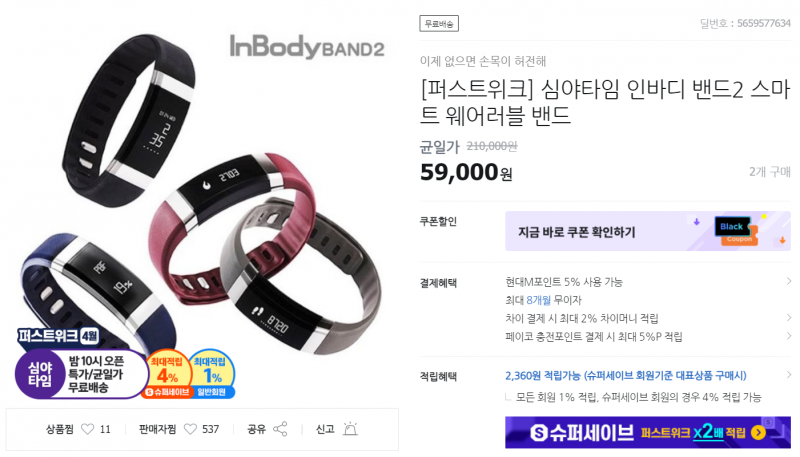Screen dimensions: 800x457
Task: Open the 2,360원 적립가능 link
Action: click(626, 376)
